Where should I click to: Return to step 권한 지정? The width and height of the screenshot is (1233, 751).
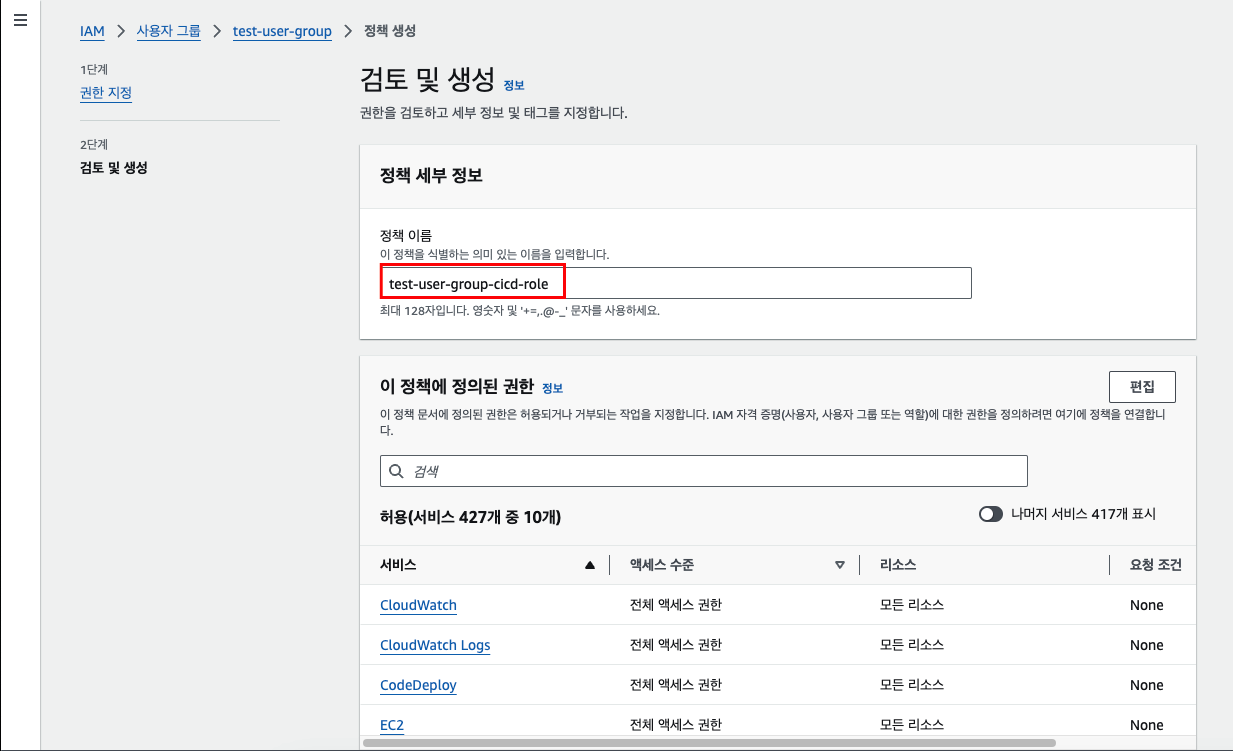click(x=106, y=93)
